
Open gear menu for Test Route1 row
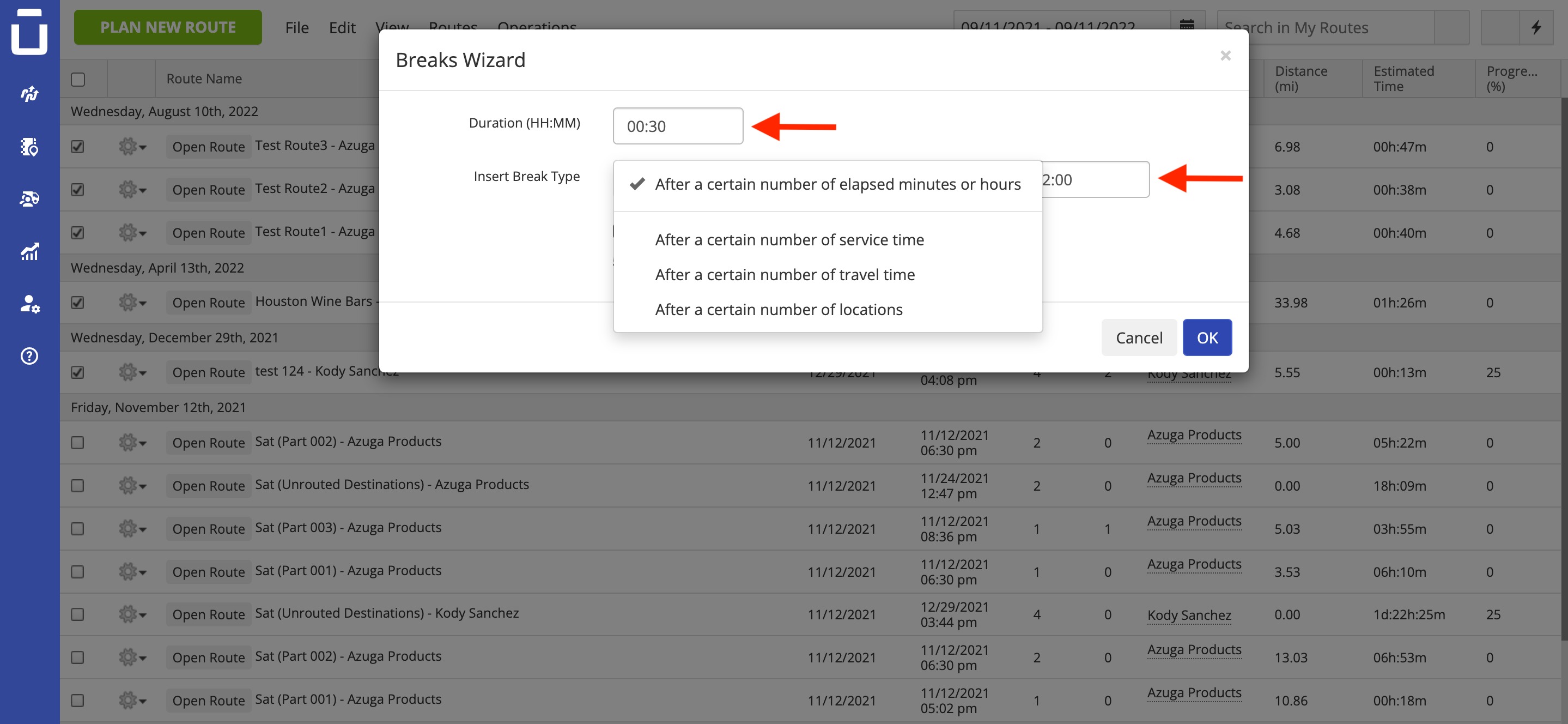[x=132, y=233]
